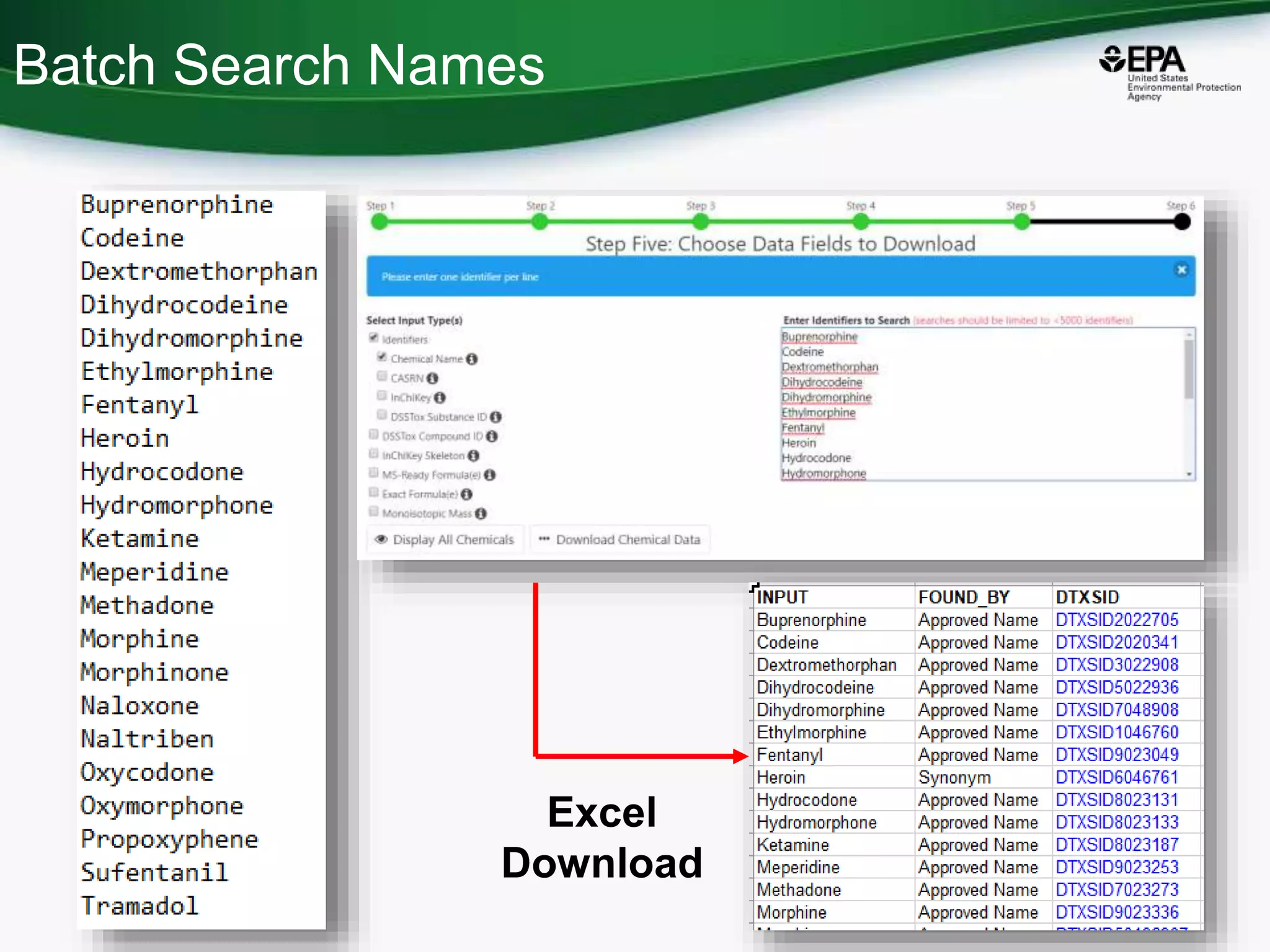Jump to Step 3 on progress bar
The height and width of the screenshot is (952, 1270).
tap(700, 222)
